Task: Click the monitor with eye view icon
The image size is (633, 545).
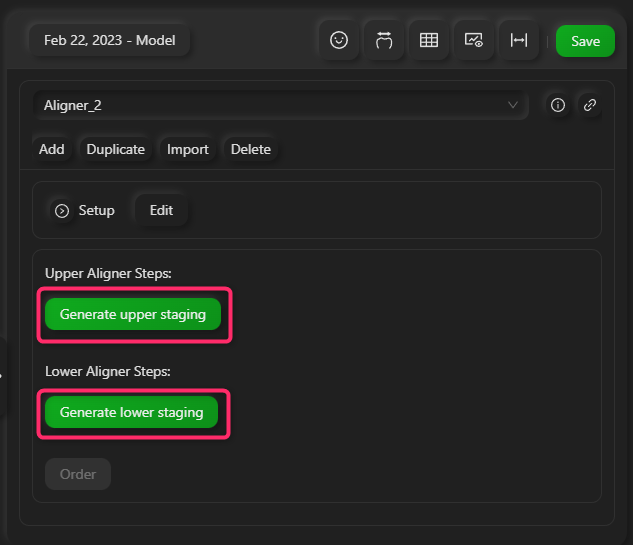Action: click(474, 40)
